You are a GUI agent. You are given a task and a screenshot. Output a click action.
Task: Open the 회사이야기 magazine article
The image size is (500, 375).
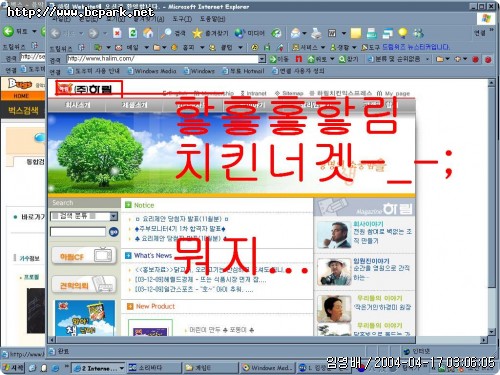tap(368, 224)
